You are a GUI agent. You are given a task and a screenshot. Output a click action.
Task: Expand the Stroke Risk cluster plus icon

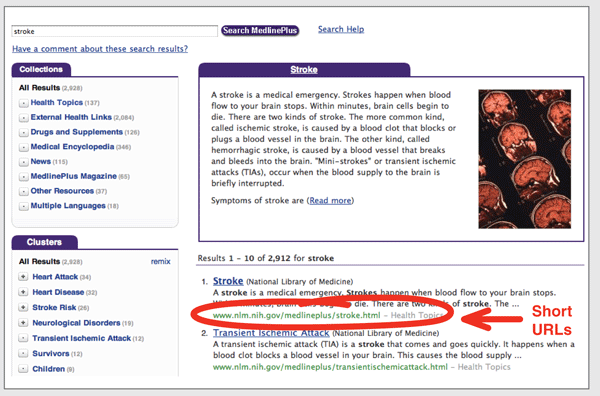[23, 307]
